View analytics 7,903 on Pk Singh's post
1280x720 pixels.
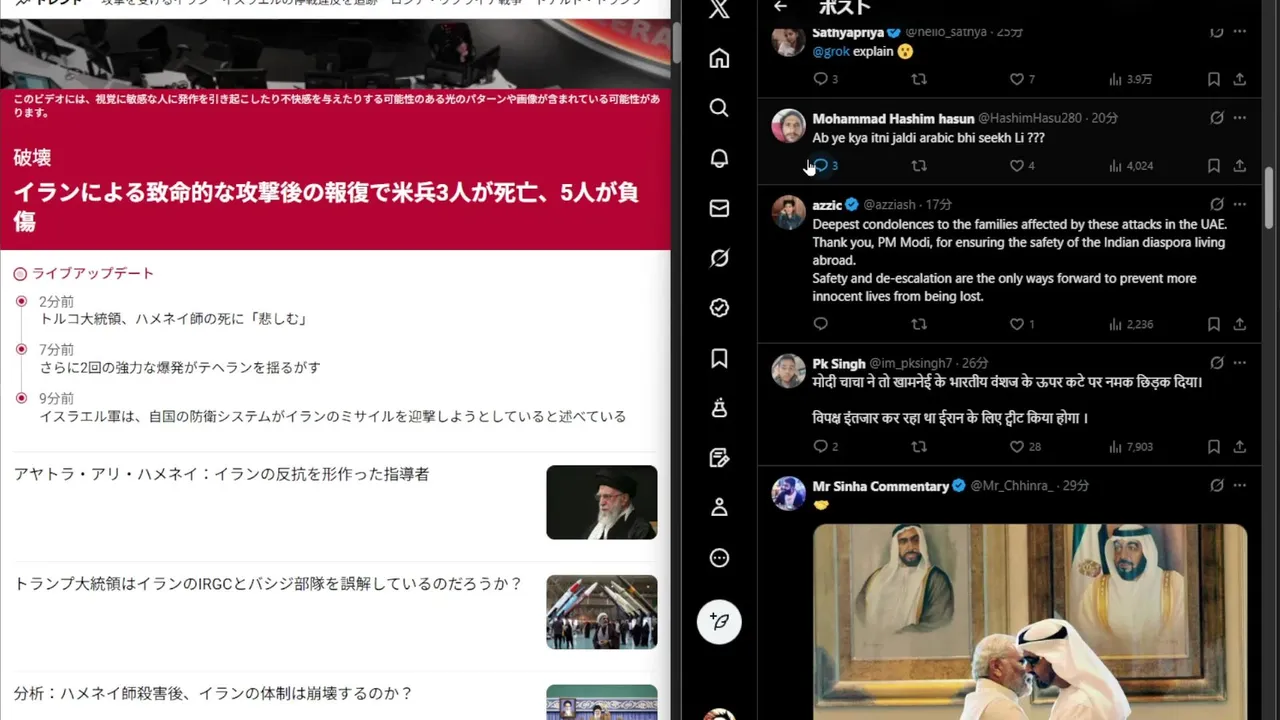pos(1131,447)
